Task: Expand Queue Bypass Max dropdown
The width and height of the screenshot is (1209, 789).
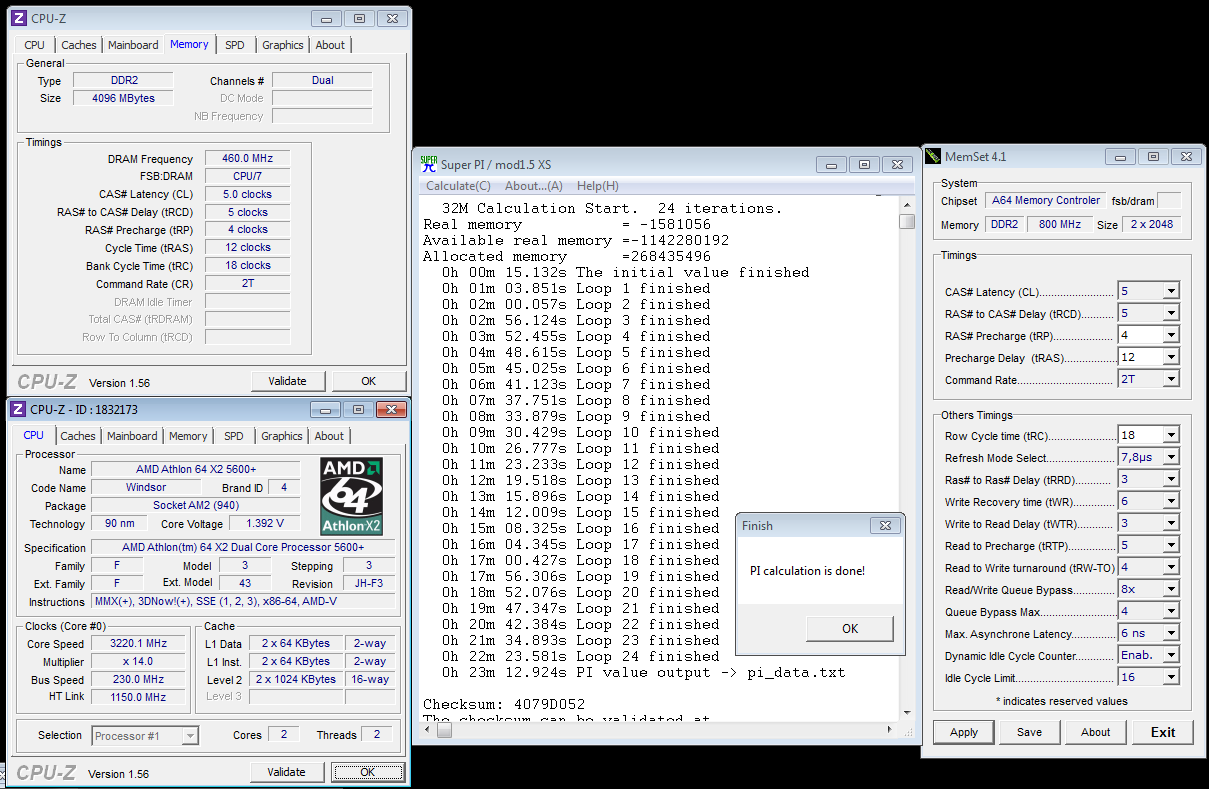Action: click(x=1170, y=611)
